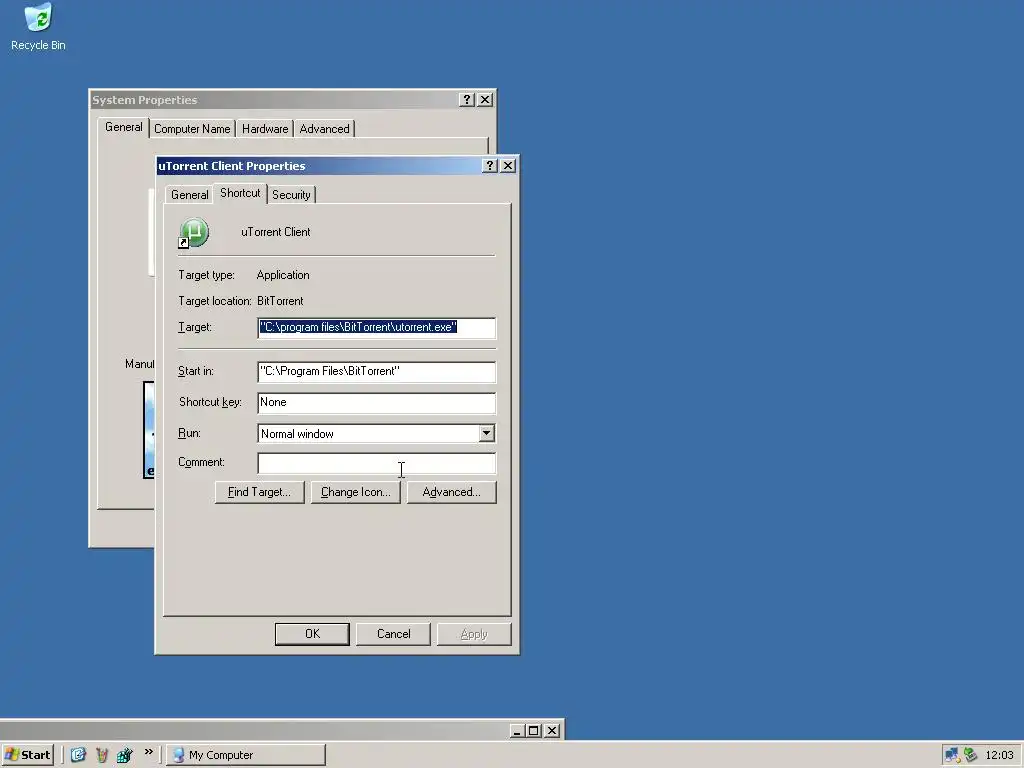
Task: Click the help button in System Properties
Action: pyautogui.click(x=466, y=99)
